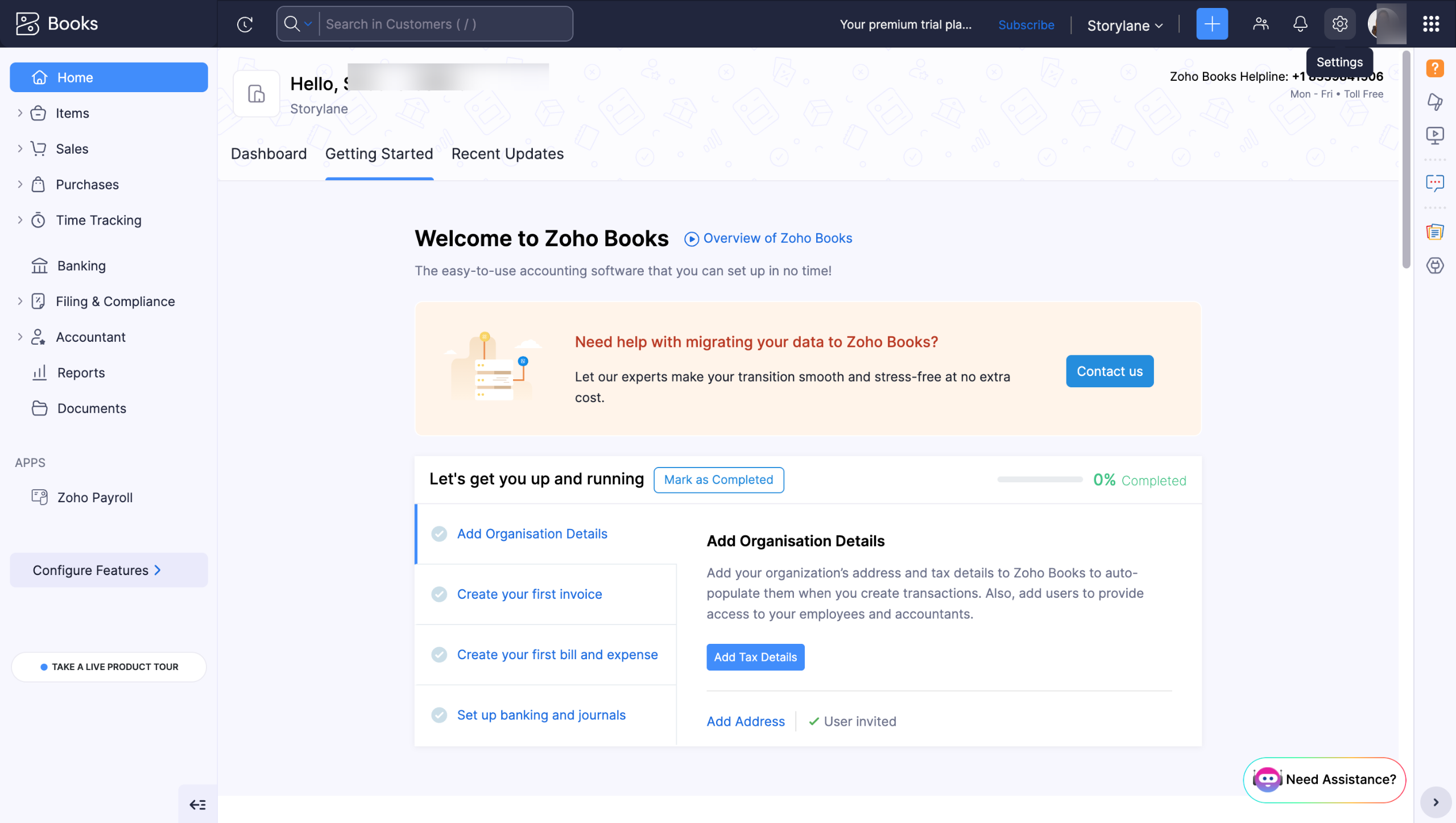Click the notifications bell icon
The width and height of the screenshot is (1456, 823).
pyautogui.click(x=1300, y=24)
